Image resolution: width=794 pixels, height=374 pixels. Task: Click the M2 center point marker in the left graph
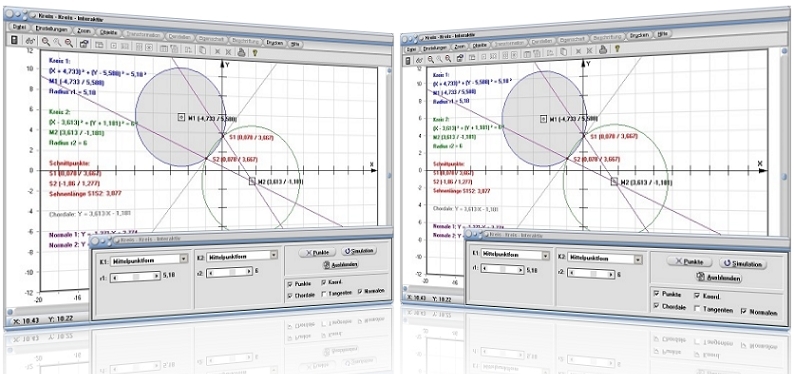253,181
